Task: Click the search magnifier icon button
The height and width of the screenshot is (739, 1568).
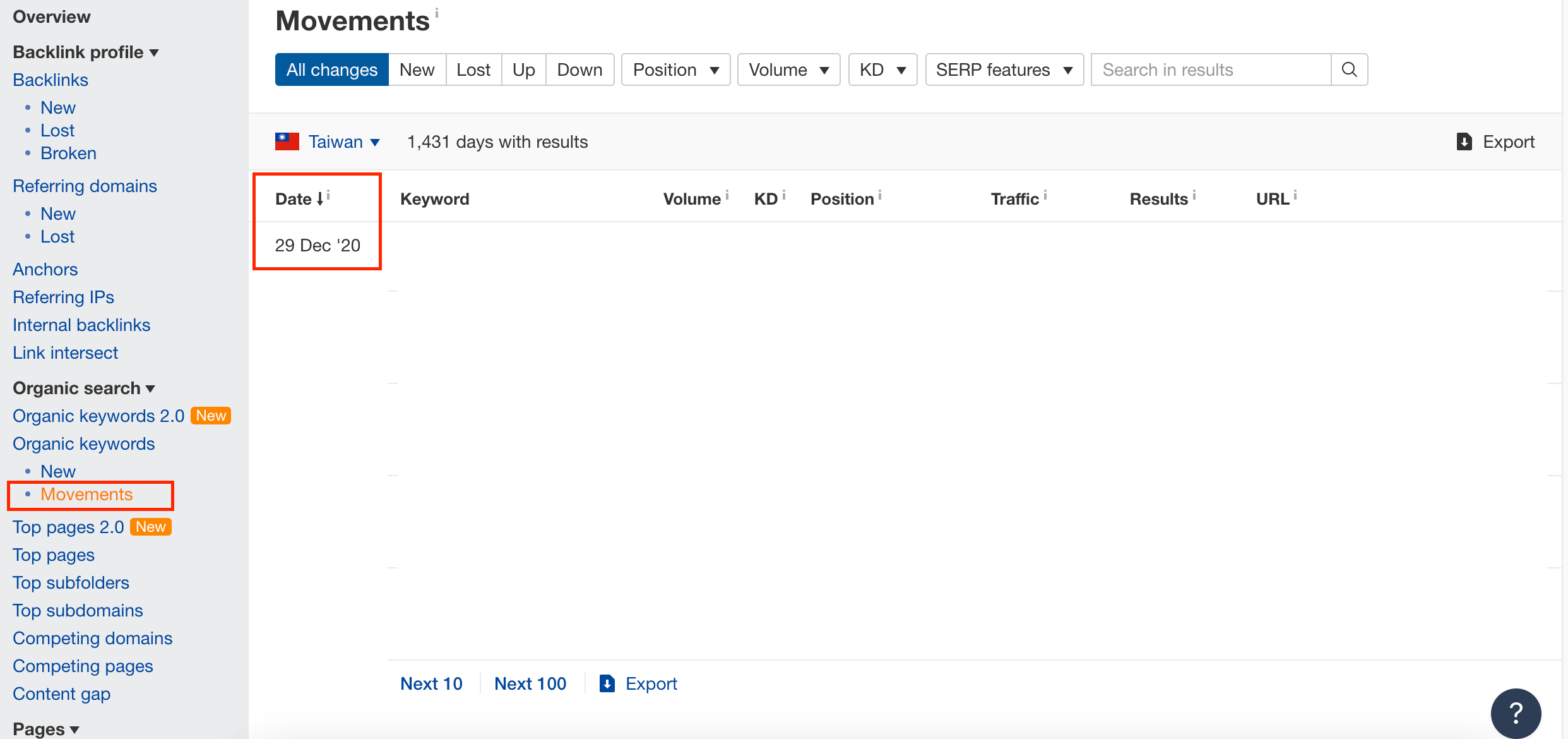Action: point(1349,69)
